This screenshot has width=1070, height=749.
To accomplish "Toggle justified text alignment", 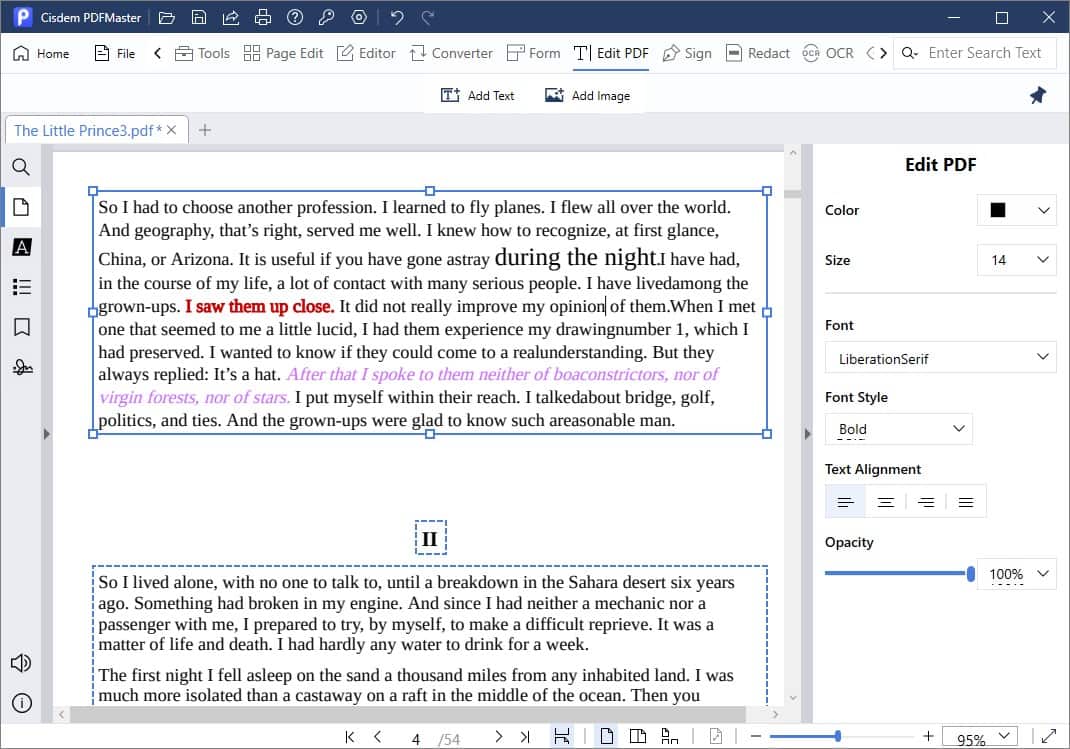I will coord(965,501).
